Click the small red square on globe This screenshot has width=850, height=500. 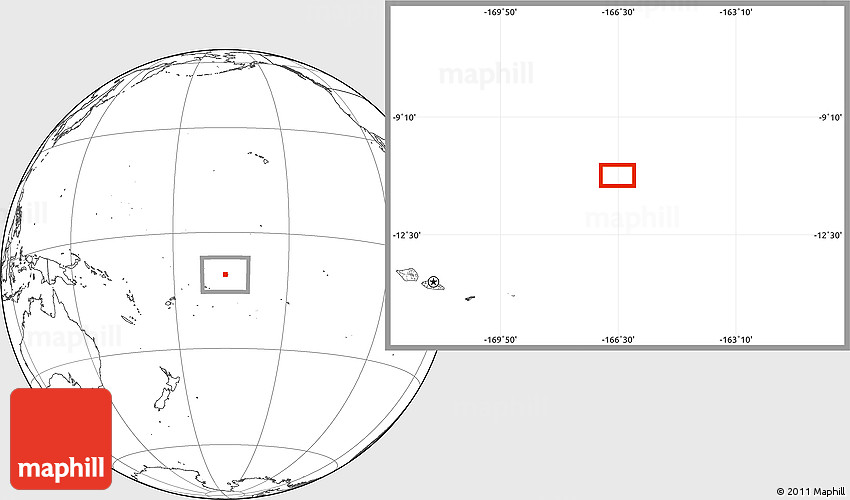tap(226, 274)
